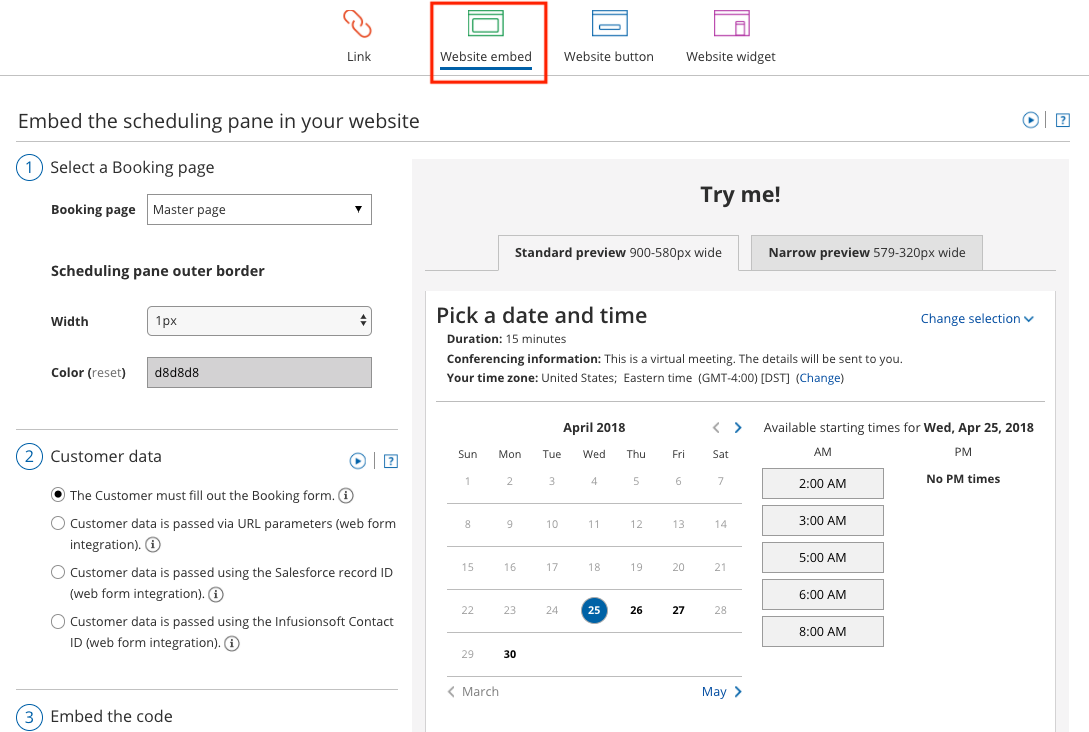Select the Website widget icon
The width and height of the screenshot is (1089, 732).
731,24
